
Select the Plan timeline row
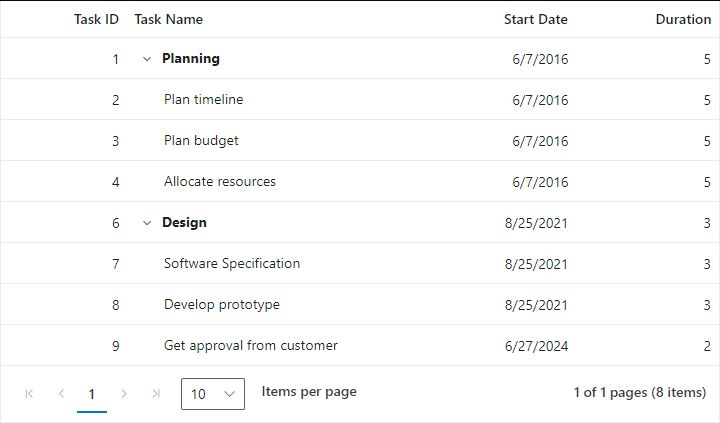click(203, 100)
